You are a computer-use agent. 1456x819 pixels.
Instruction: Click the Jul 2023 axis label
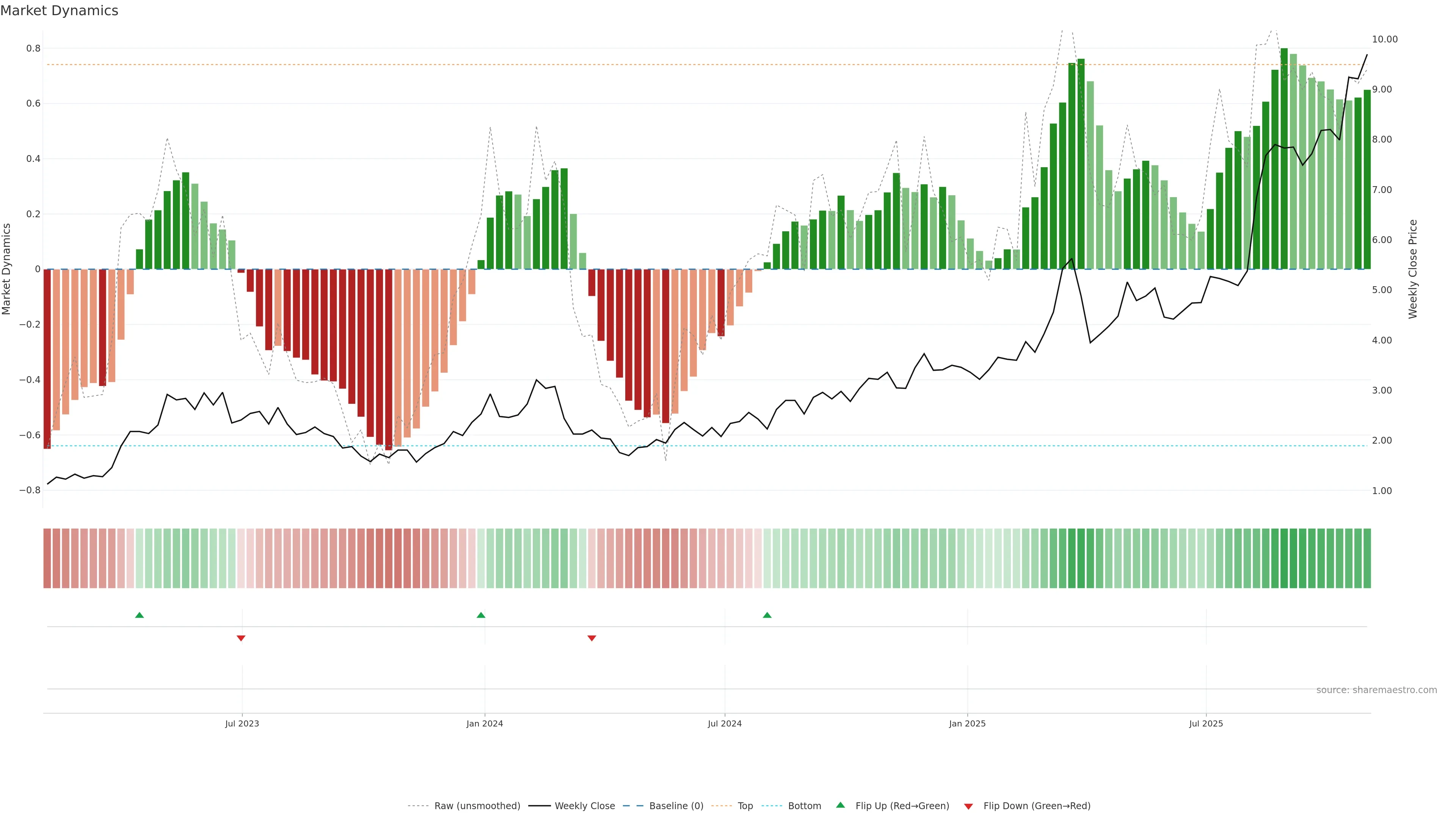tap(242, 723)
